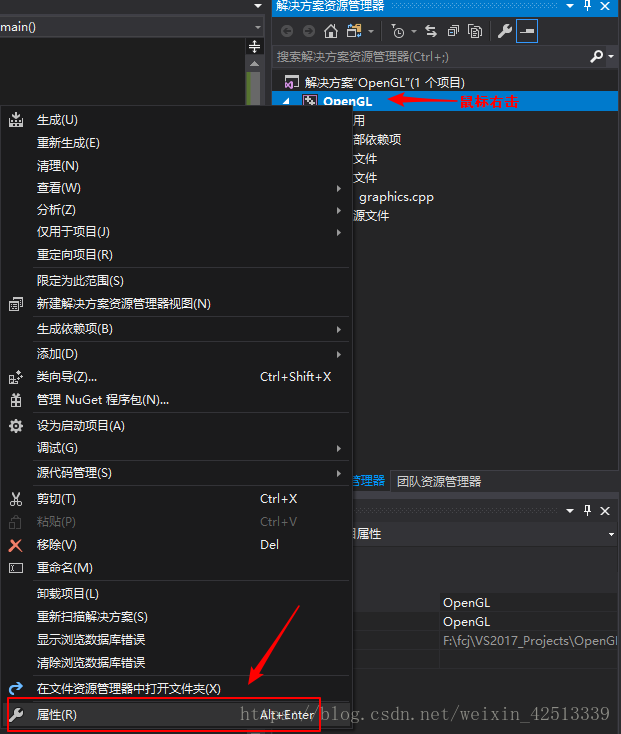The width and height of the screenshot is (621, 734).
Task: Pin the Solution Explorer panel
Action: [588, 6]
